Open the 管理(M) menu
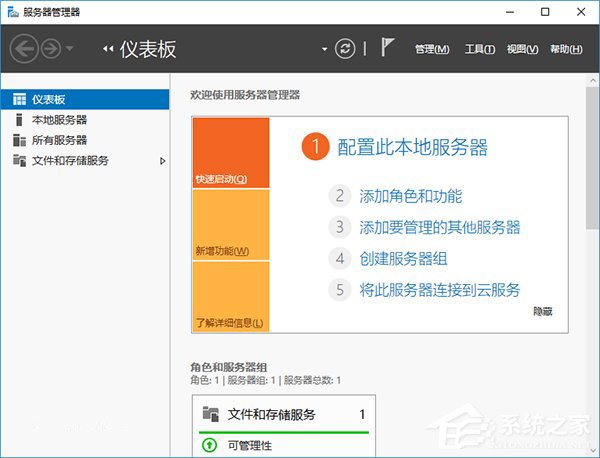The image size is (600, 458). point(432,49)
